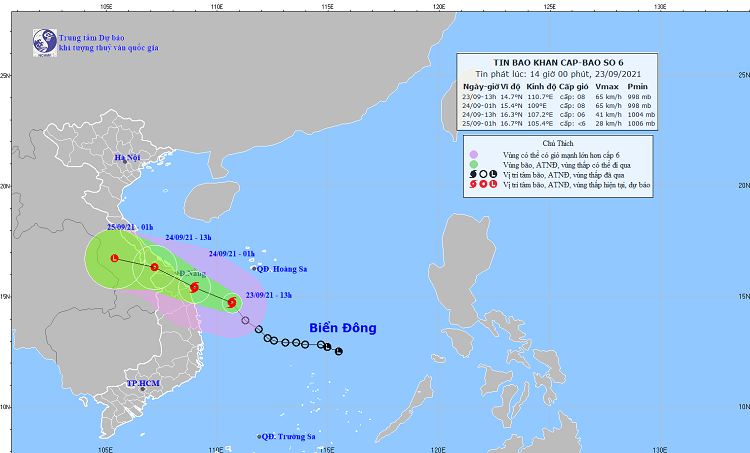Click the QĐ. Trường Sa island marker
Image resolution: width=750 pixels, height=453 pixels.
point(259,437)
